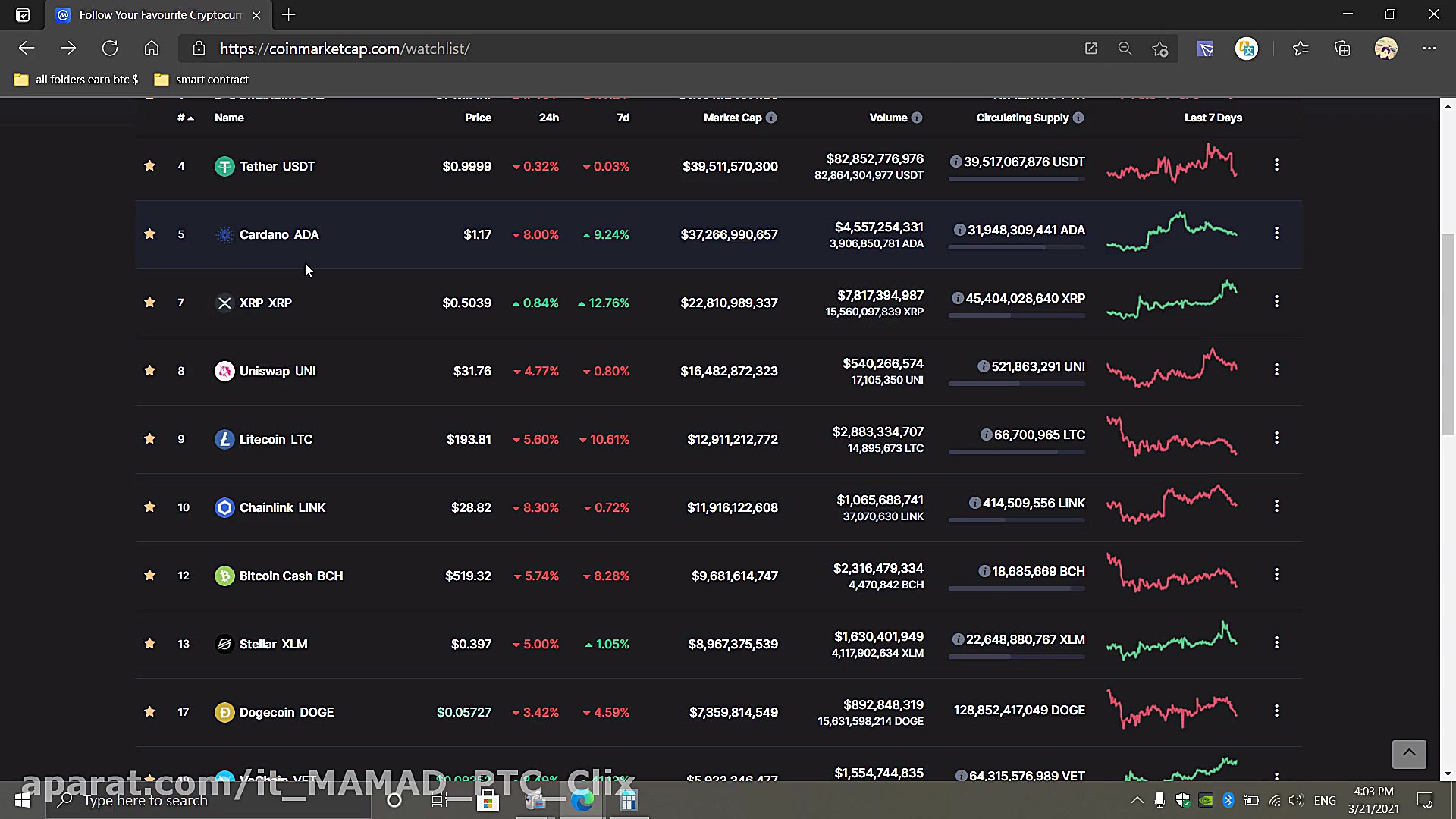The height and width of the screenshot is (819, 1456).
Task: Open more options for XRP row
Action: (1276, 301)
